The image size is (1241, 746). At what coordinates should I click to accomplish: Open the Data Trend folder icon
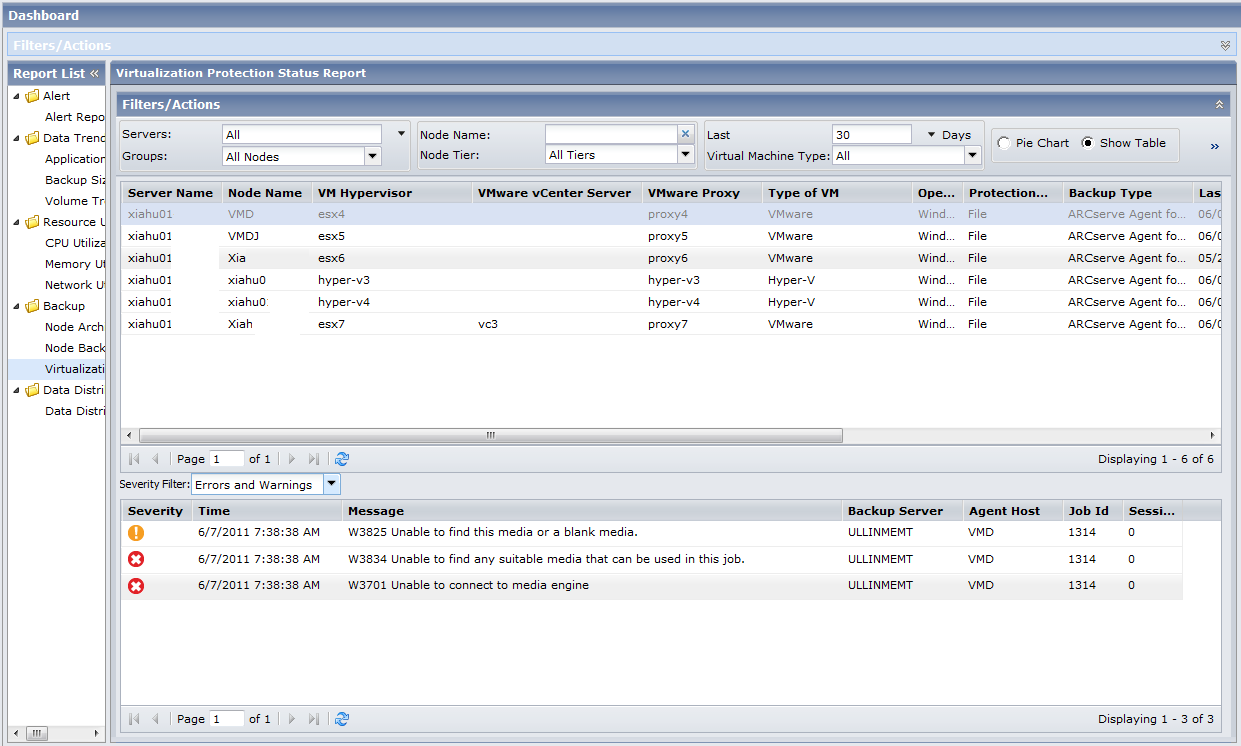click(32, 138)
